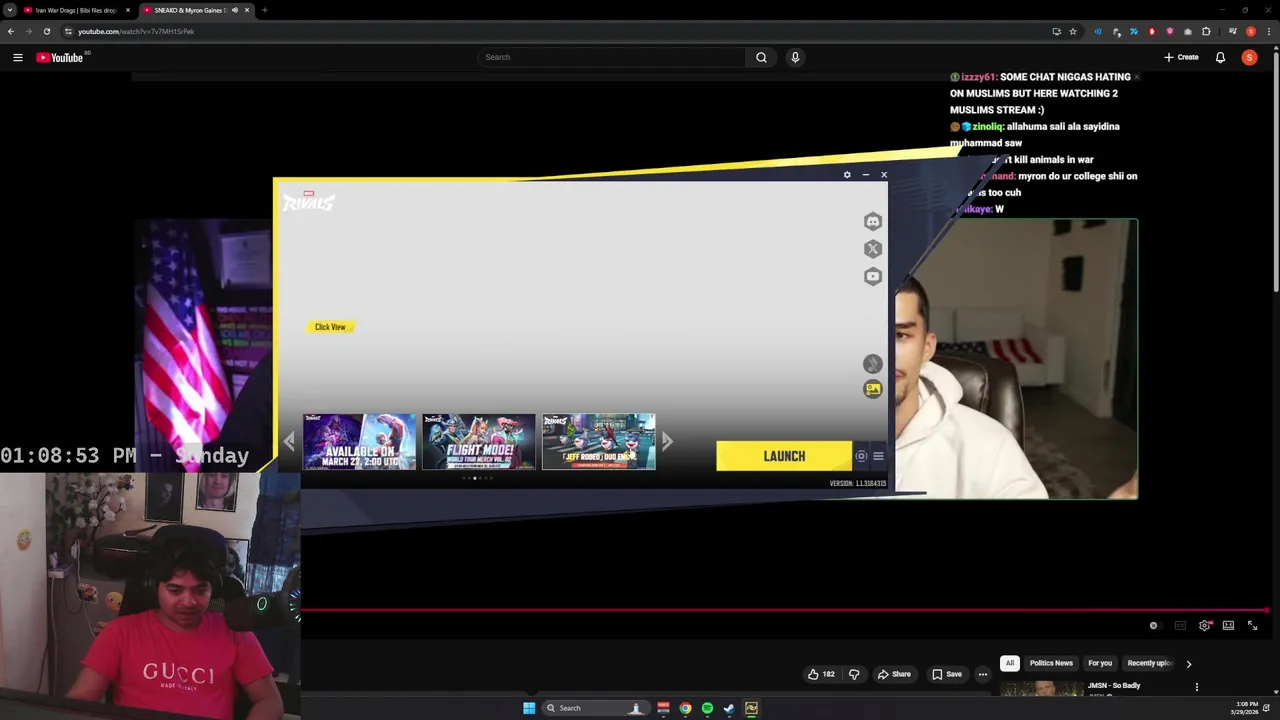Toggle theater mode in the player
Image resolution: width=1280 pixels, height=720 pixels.
(1228, 626)
